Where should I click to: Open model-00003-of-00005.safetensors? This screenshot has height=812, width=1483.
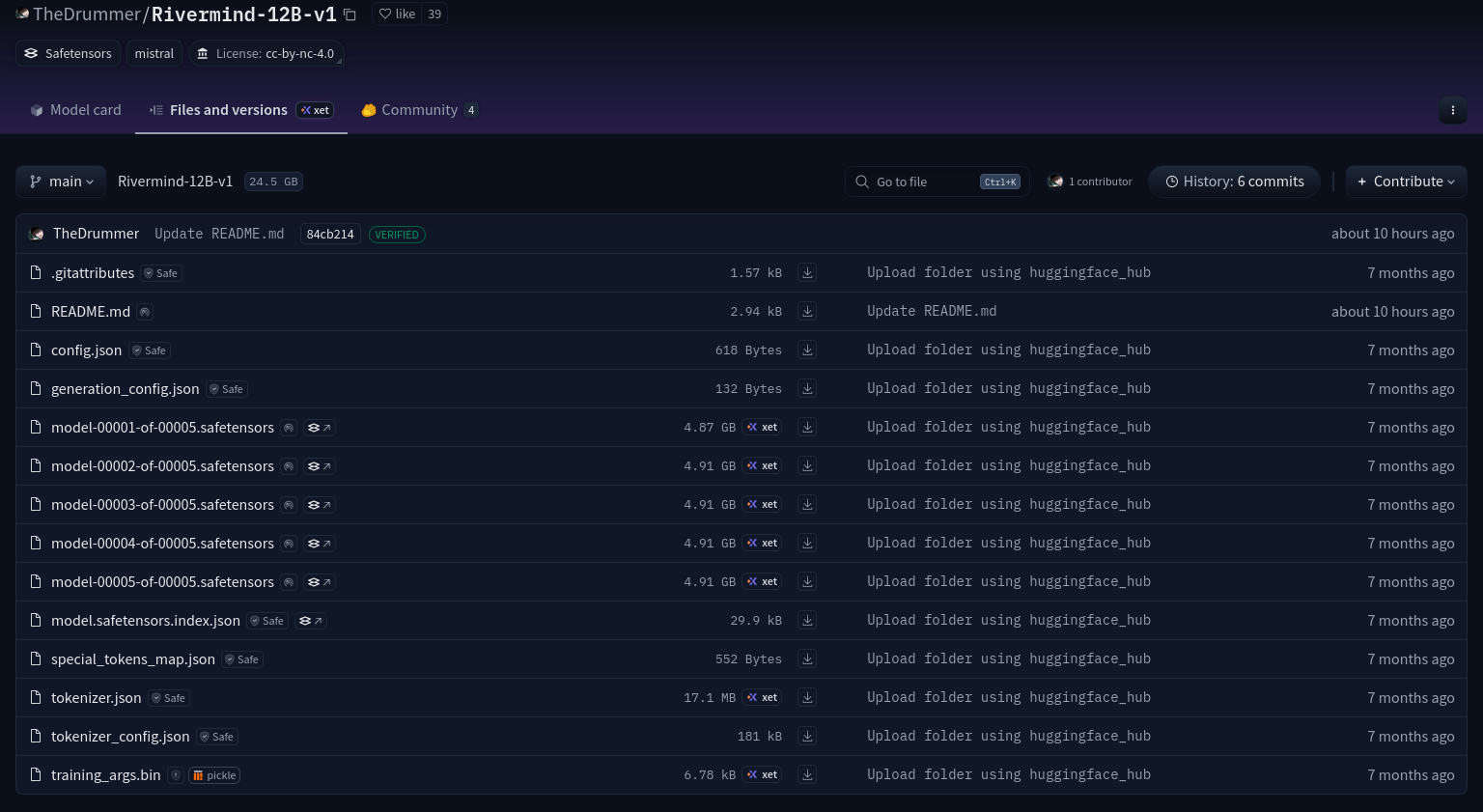(162, 505)
